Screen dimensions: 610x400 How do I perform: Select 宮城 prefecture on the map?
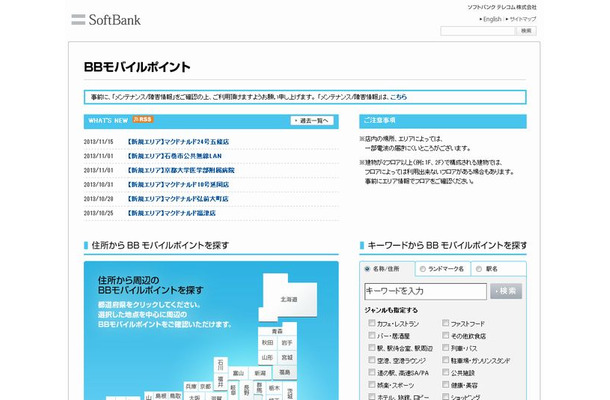click(287, 357)
